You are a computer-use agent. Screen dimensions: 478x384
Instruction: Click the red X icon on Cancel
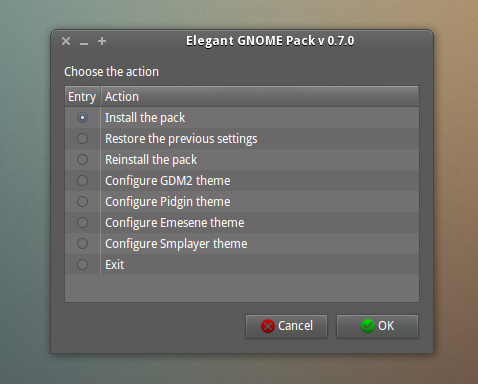[268, 326]
